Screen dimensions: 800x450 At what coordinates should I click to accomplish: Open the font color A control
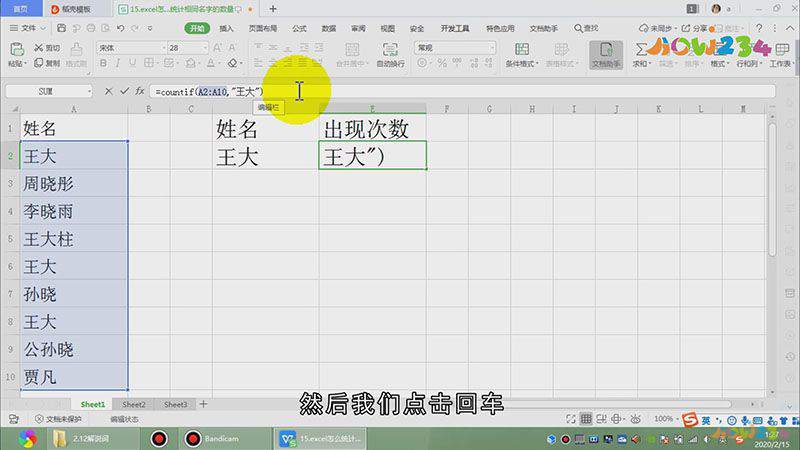click(211, 63)
